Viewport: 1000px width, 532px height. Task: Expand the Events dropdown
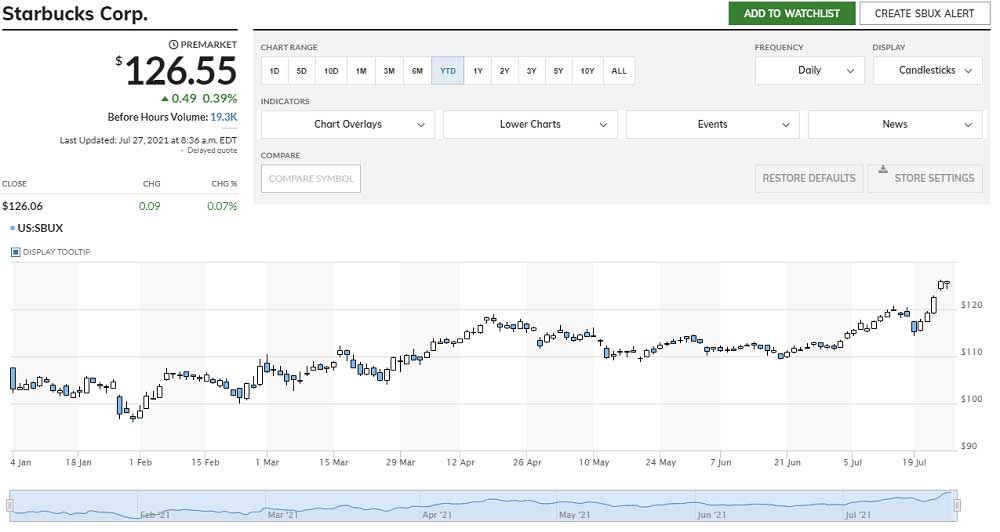pos(712,124)
